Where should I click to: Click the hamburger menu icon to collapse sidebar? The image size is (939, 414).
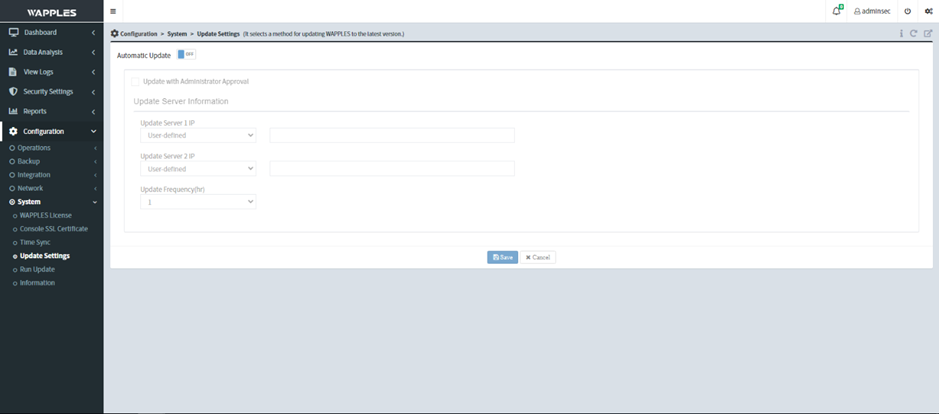pyautogui.click(x=113, y=12)
